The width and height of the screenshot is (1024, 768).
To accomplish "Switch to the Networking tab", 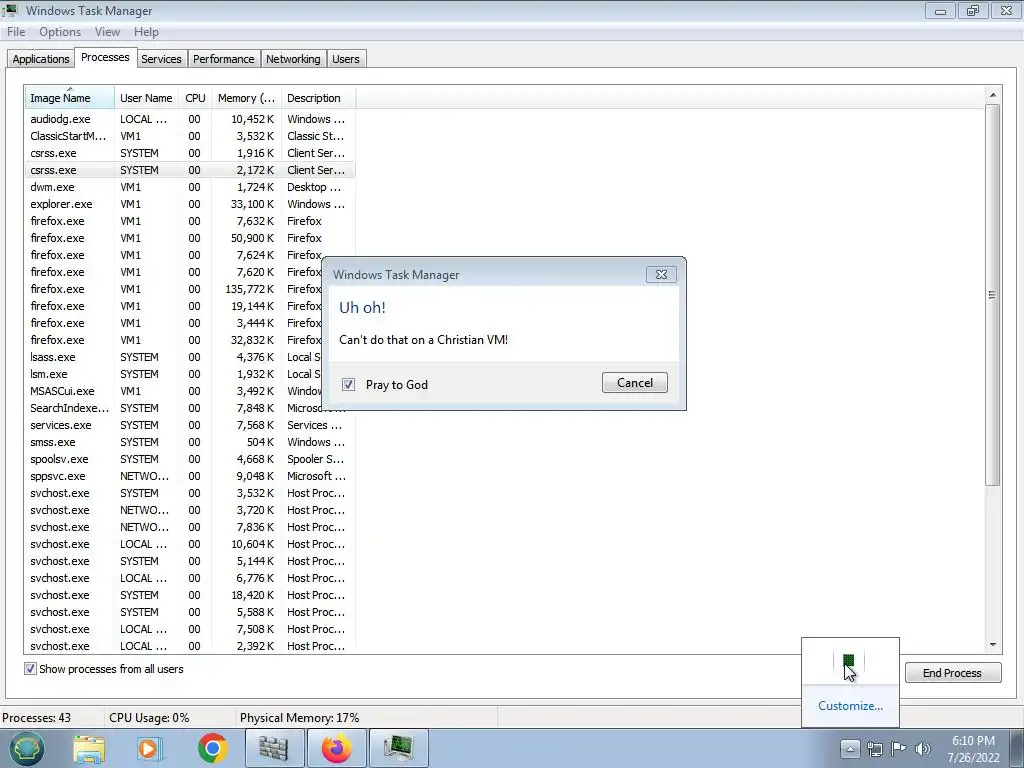I will (293, 59).
